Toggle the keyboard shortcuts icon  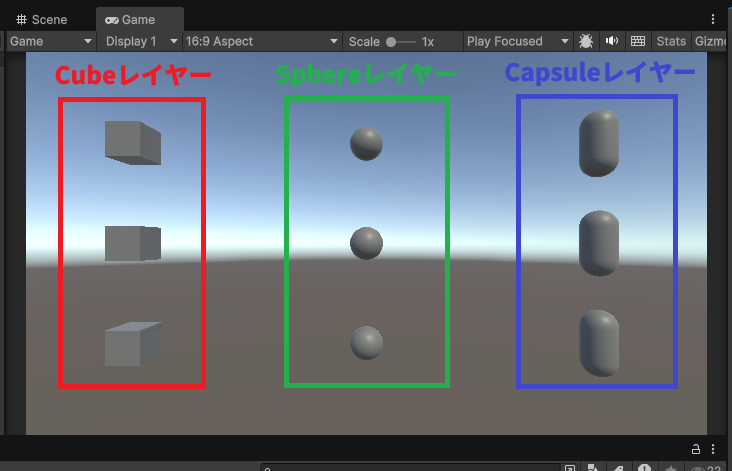pos(638,41)
